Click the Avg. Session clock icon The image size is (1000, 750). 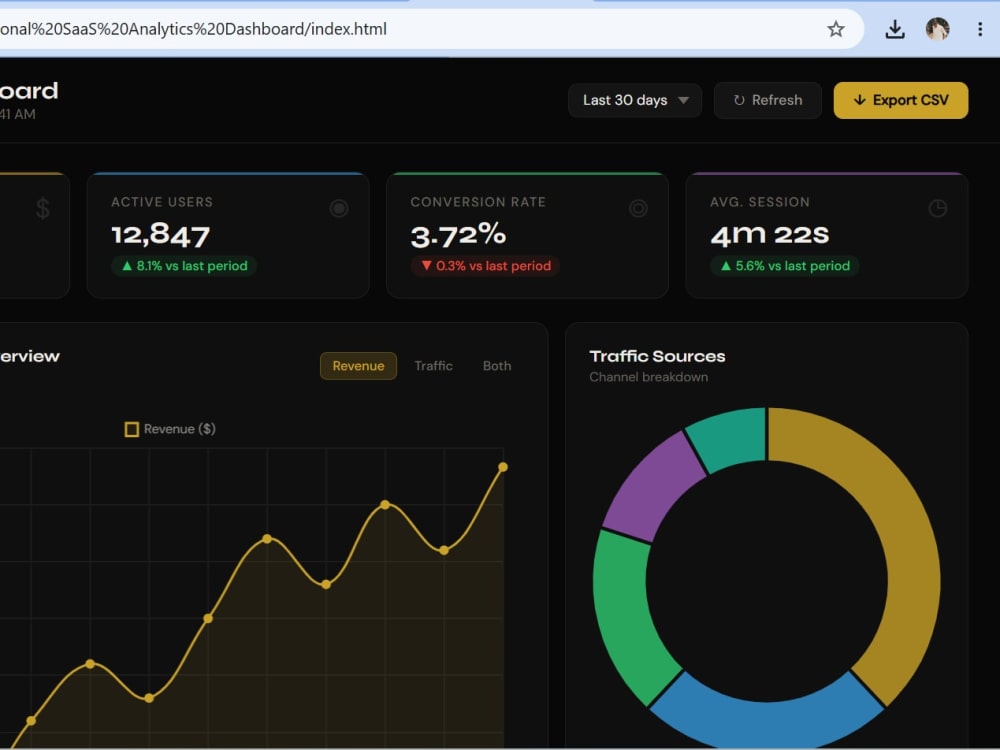(x=938, y=208)
